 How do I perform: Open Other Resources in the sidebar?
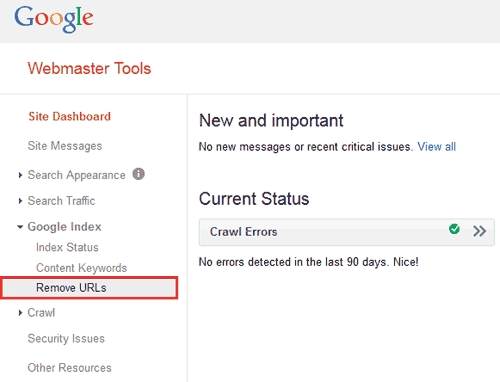[x=69, y=368]
